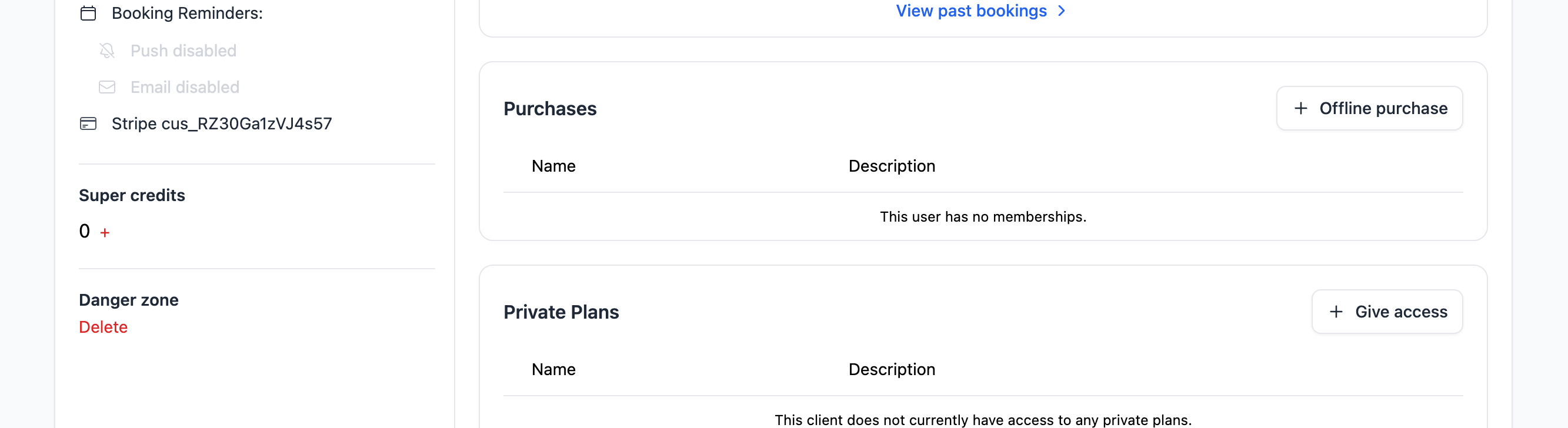Screen dimensions: 1568x428
Task: Give access to a private plan
Action: coord(1387,312)
